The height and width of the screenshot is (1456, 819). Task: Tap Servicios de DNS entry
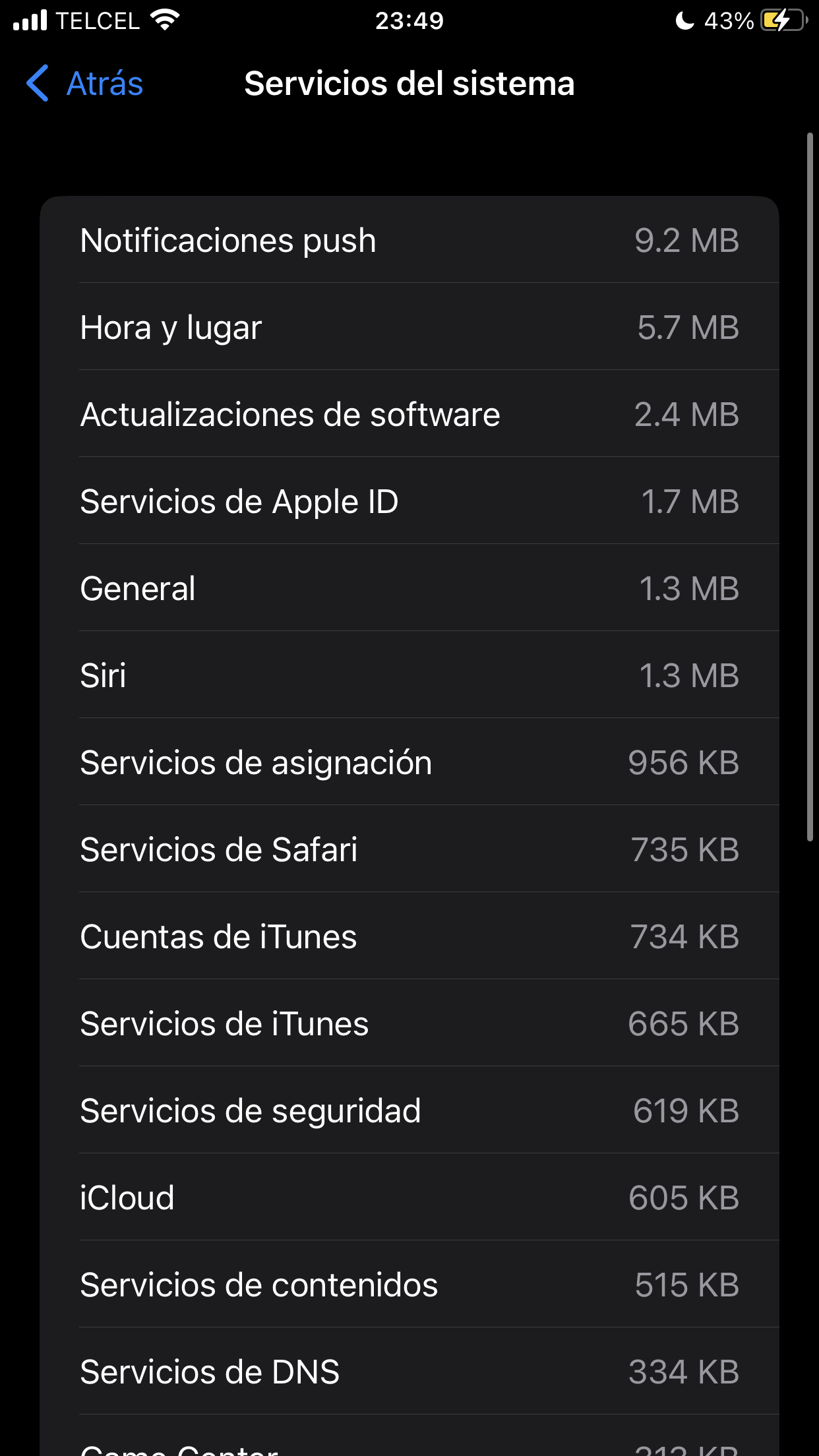tap(409, 1372)
